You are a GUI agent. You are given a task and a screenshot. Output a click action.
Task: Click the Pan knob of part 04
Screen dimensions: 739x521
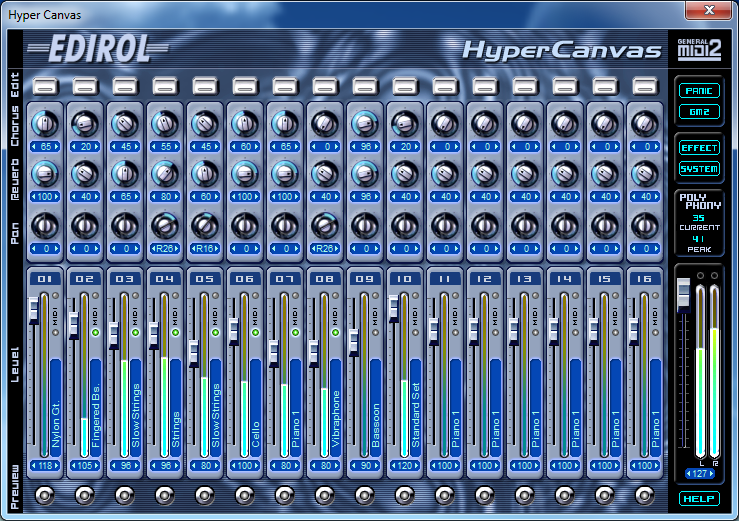[165, 225]
